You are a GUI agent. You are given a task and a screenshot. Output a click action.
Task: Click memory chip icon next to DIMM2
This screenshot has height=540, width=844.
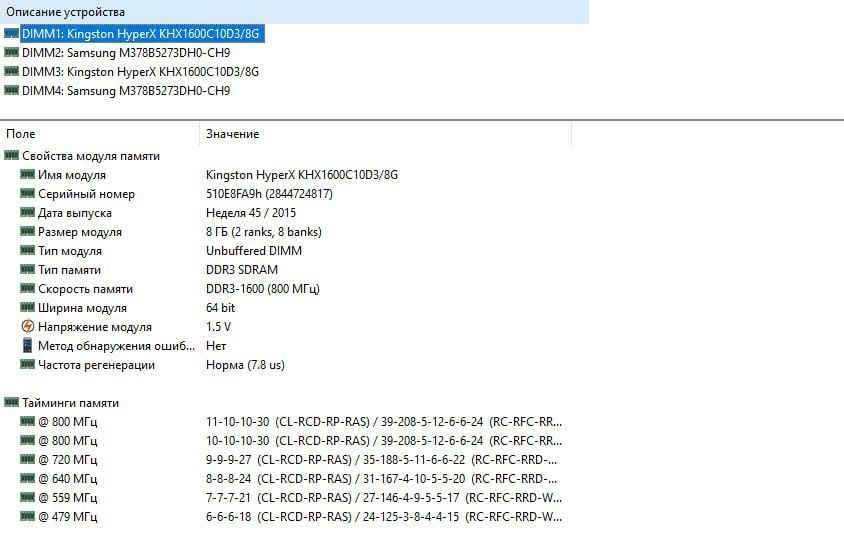click(11, 52)
